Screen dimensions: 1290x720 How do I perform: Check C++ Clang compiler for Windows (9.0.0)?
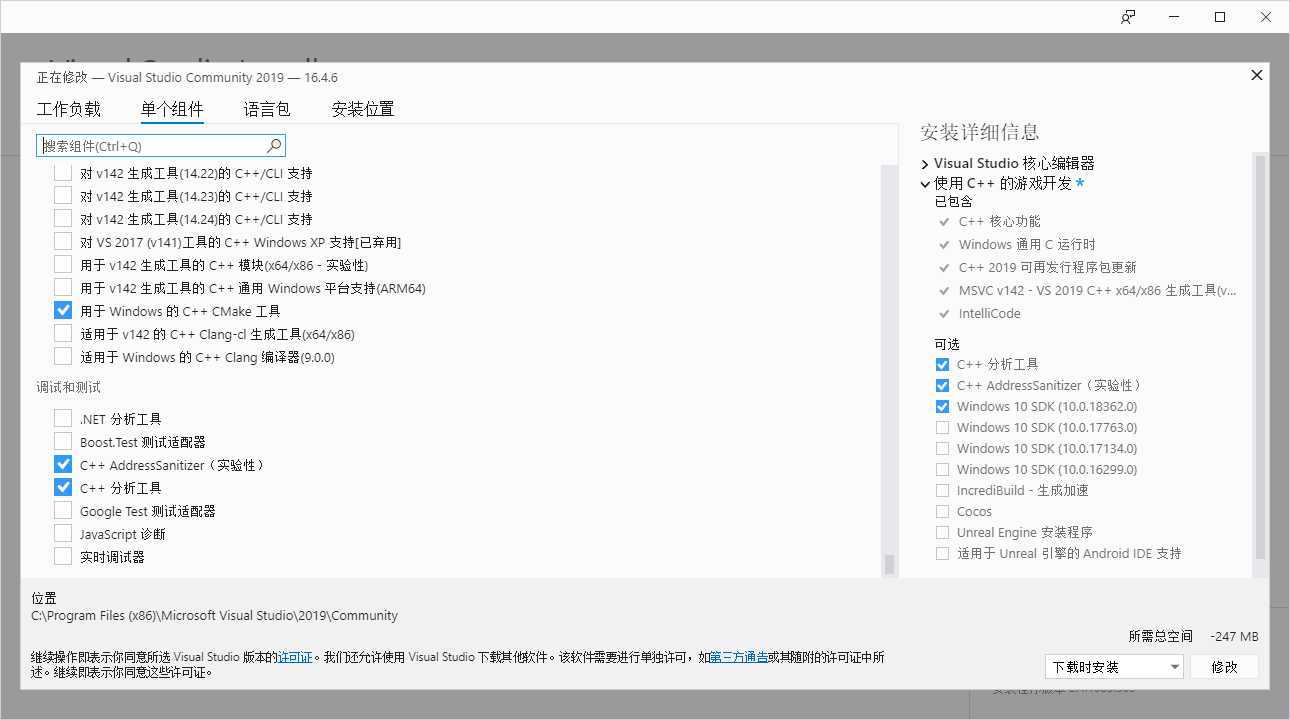(x=63, y=357)
